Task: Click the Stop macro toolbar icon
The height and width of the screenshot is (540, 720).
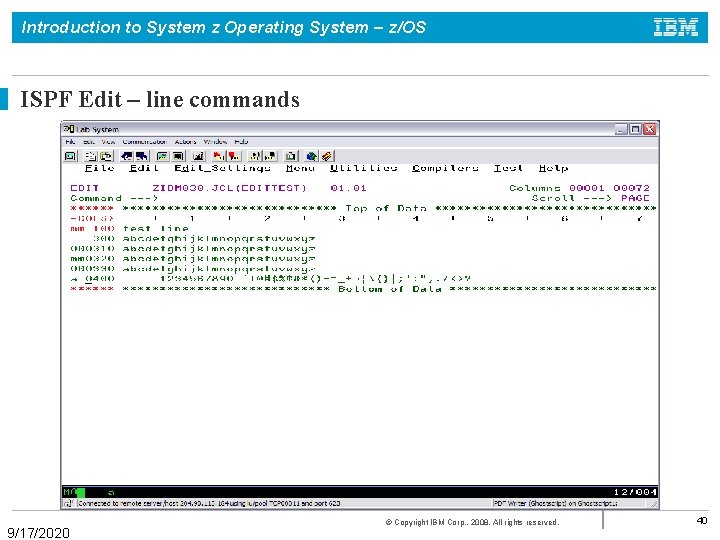Action: [234, 156]
